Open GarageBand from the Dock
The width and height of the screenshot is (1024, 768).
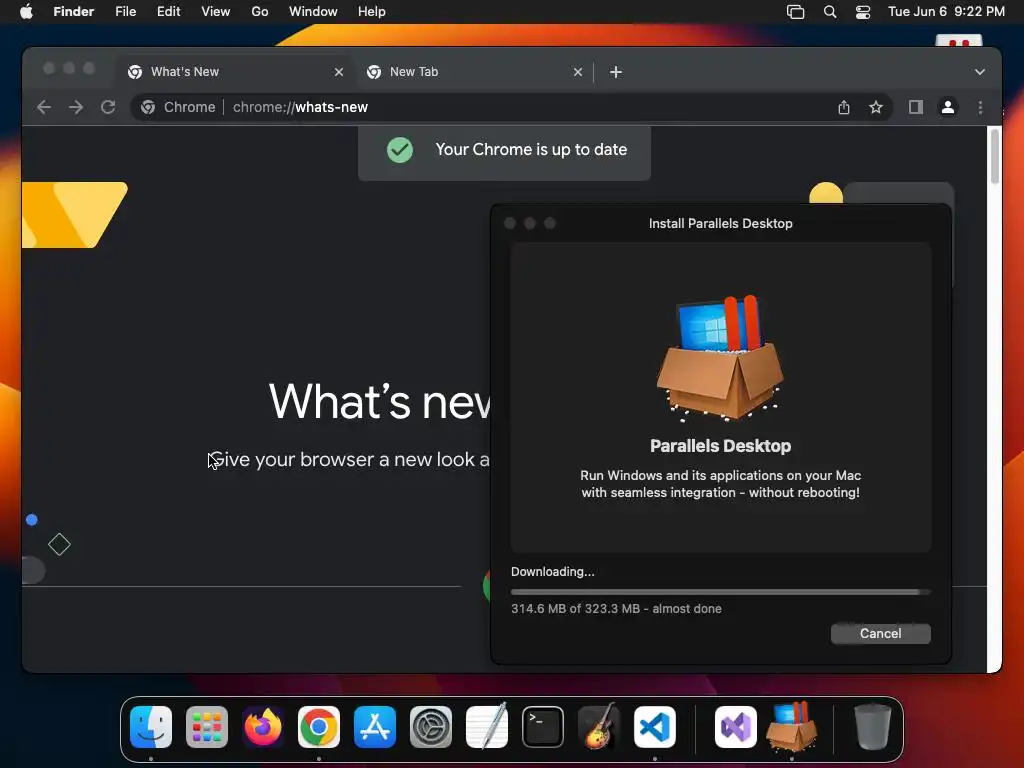coord(599,727)
